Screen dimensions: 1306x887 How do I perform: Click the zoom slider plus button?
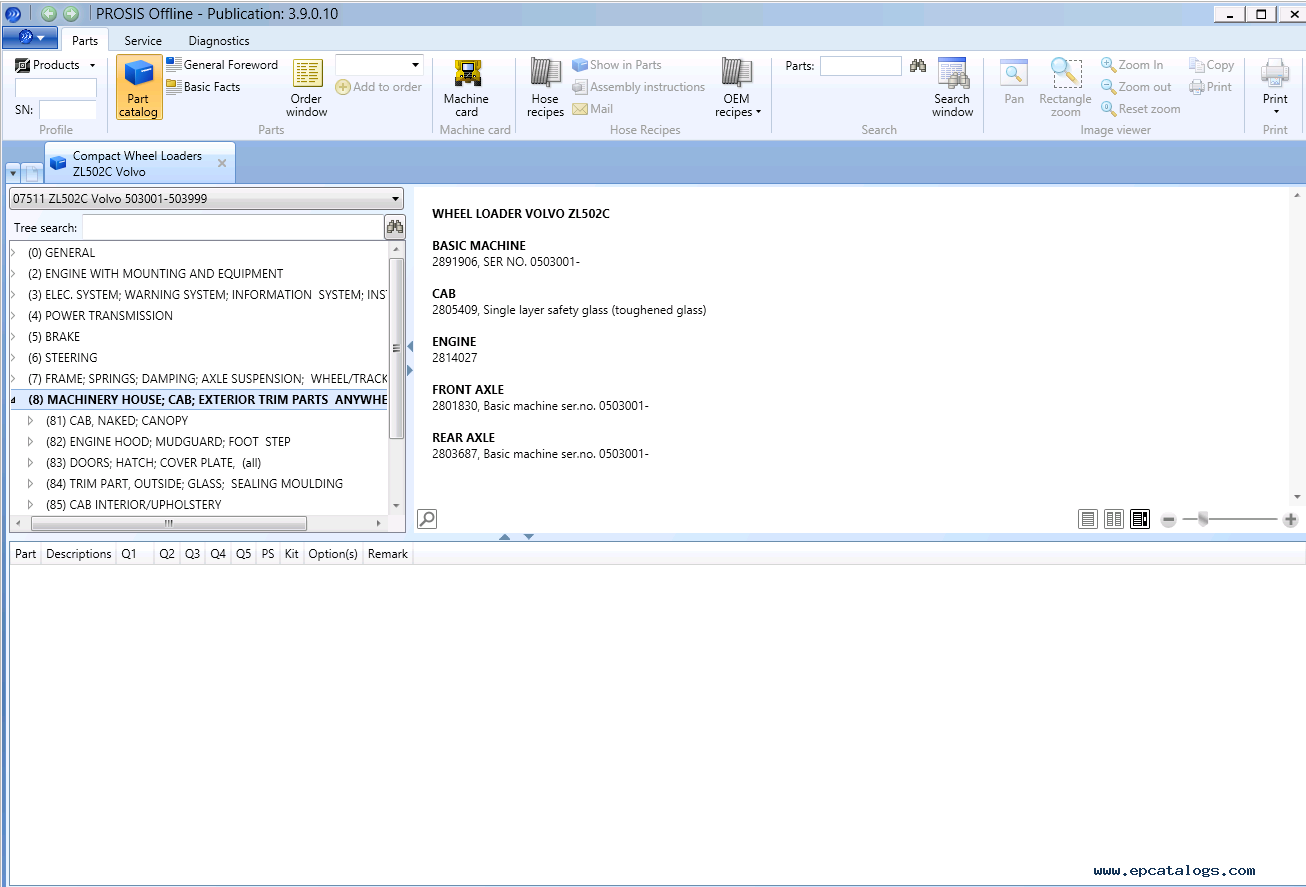coord(1290,520)
